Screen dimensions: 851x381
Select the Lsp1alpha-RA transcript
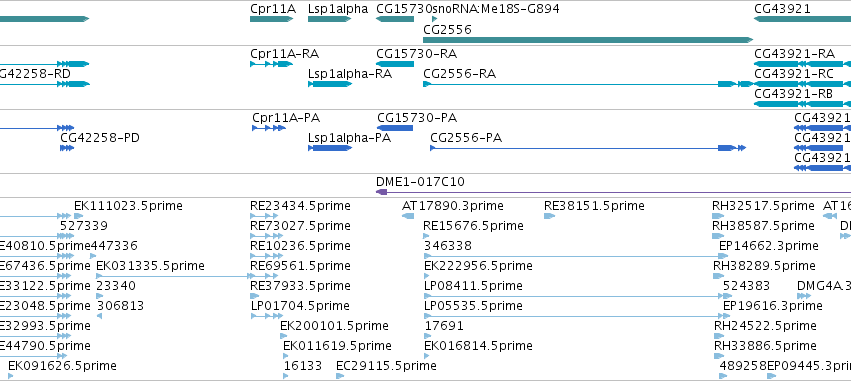click(329, 84)
